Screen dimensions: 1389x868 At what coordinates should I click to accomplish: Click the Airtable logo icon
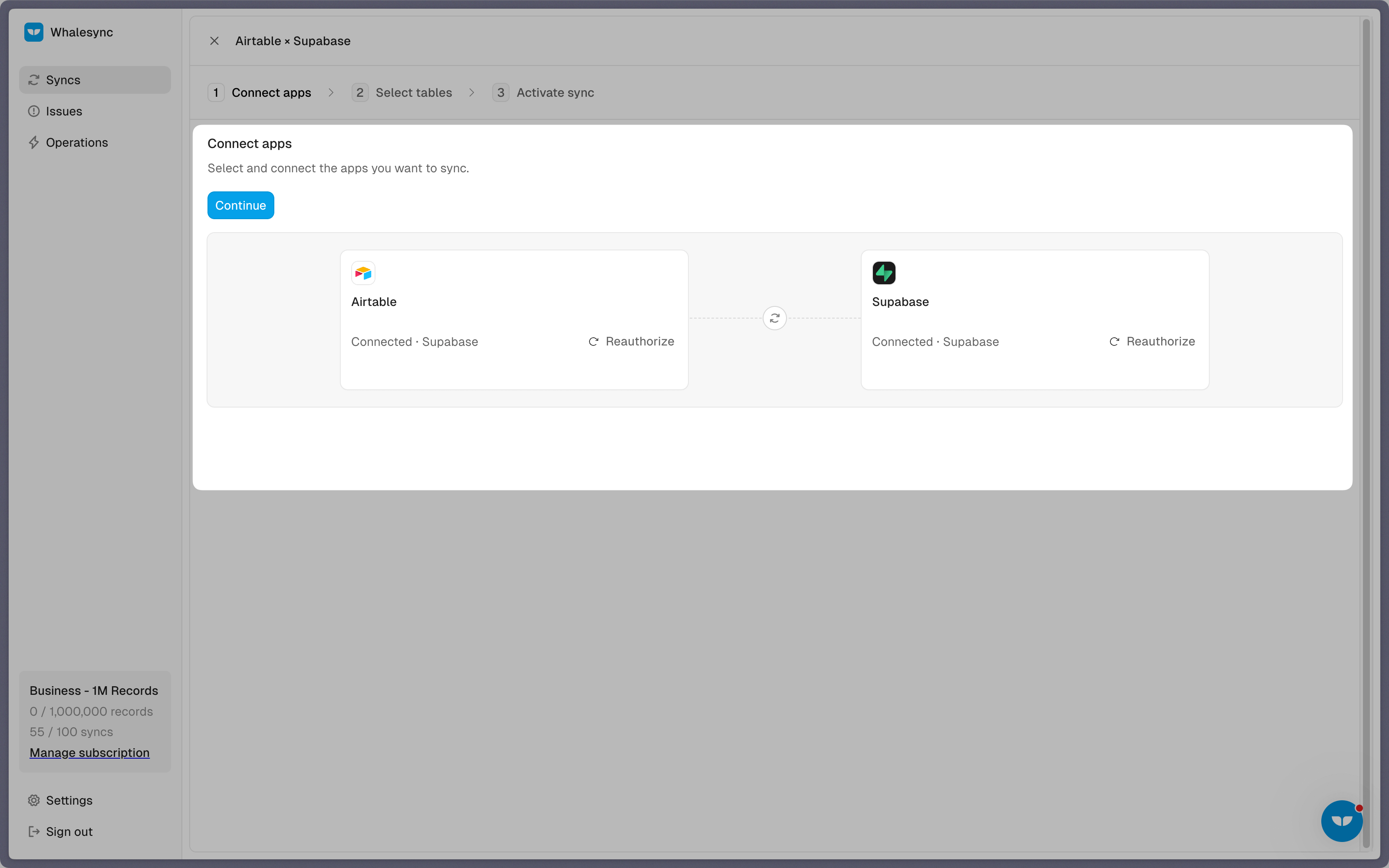[363, 273]
